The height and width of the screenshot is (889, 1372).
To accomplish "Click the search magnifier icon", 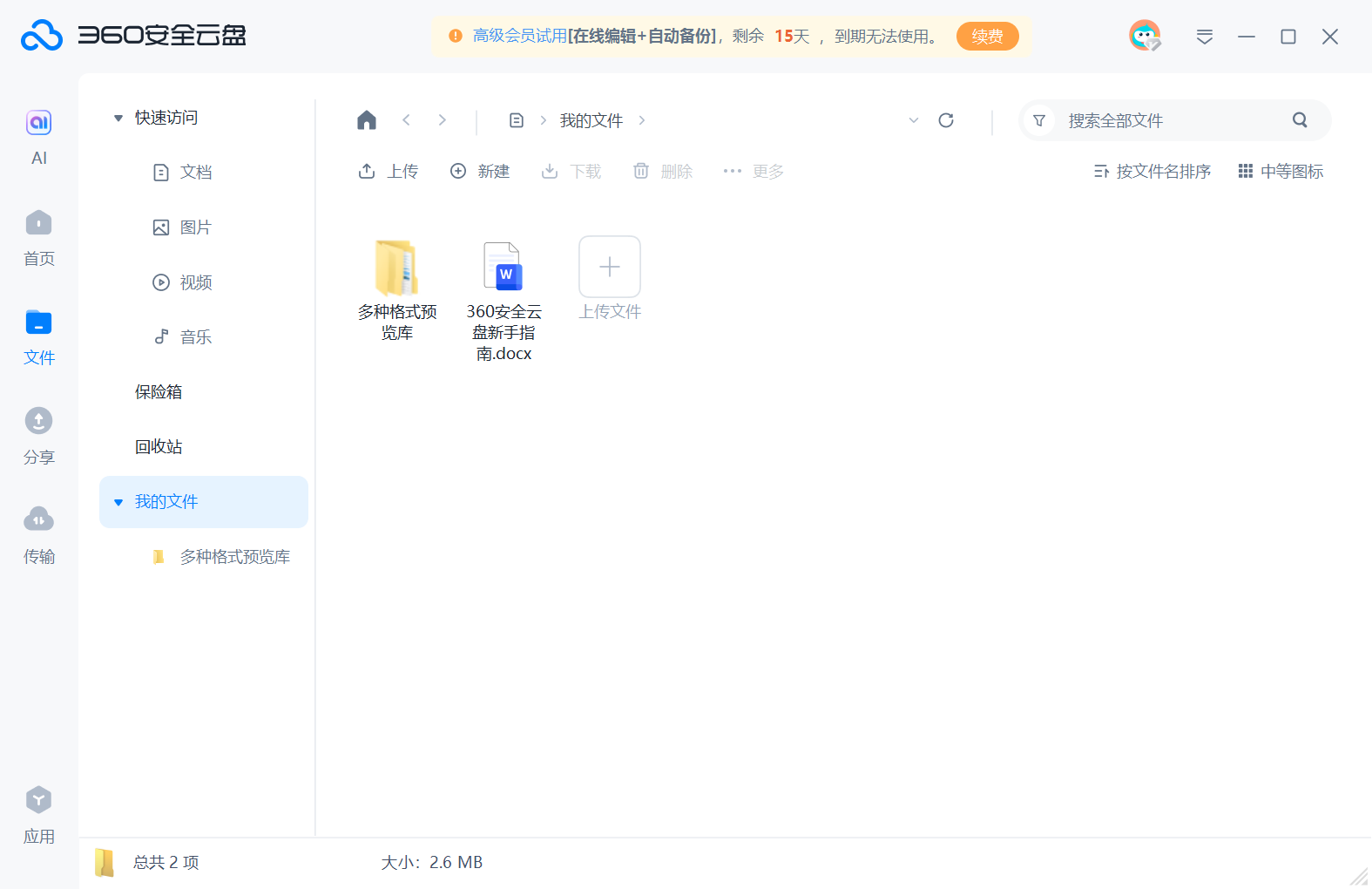I will 1300,120.
